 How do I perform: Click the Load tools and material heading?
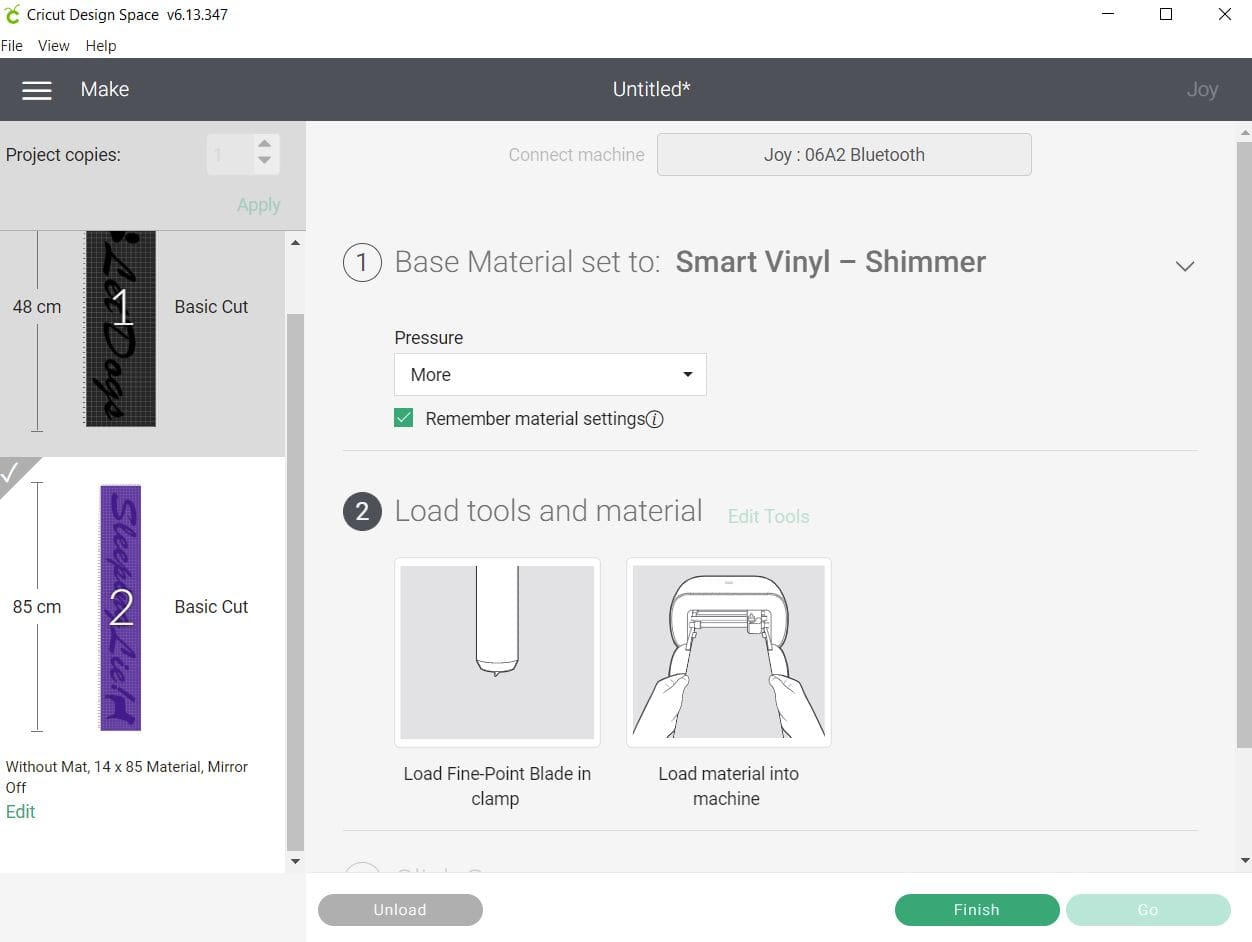(549, 511)
